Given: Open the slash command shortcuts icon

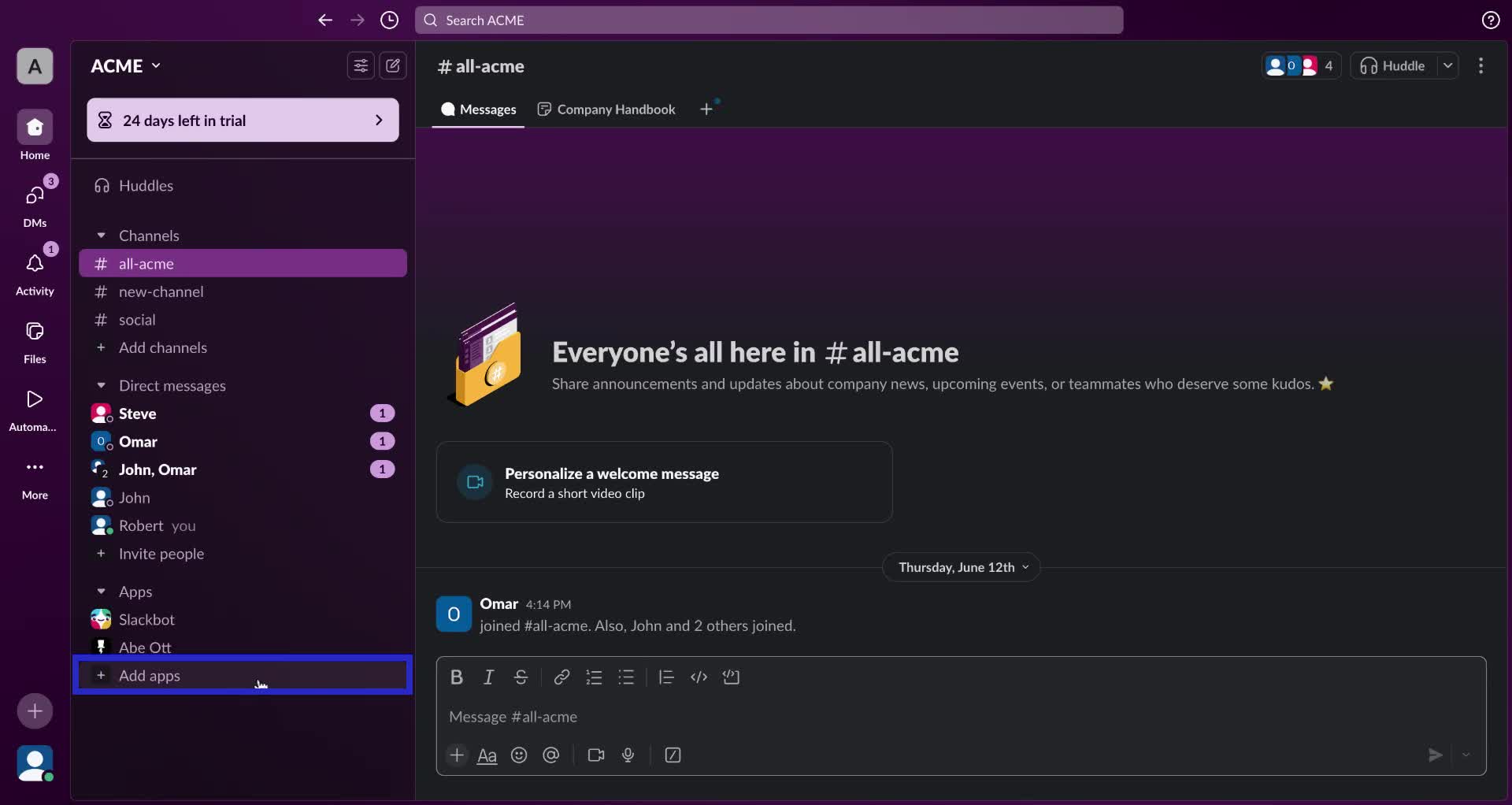Looking at the screenshot, I should pos(673,755).
